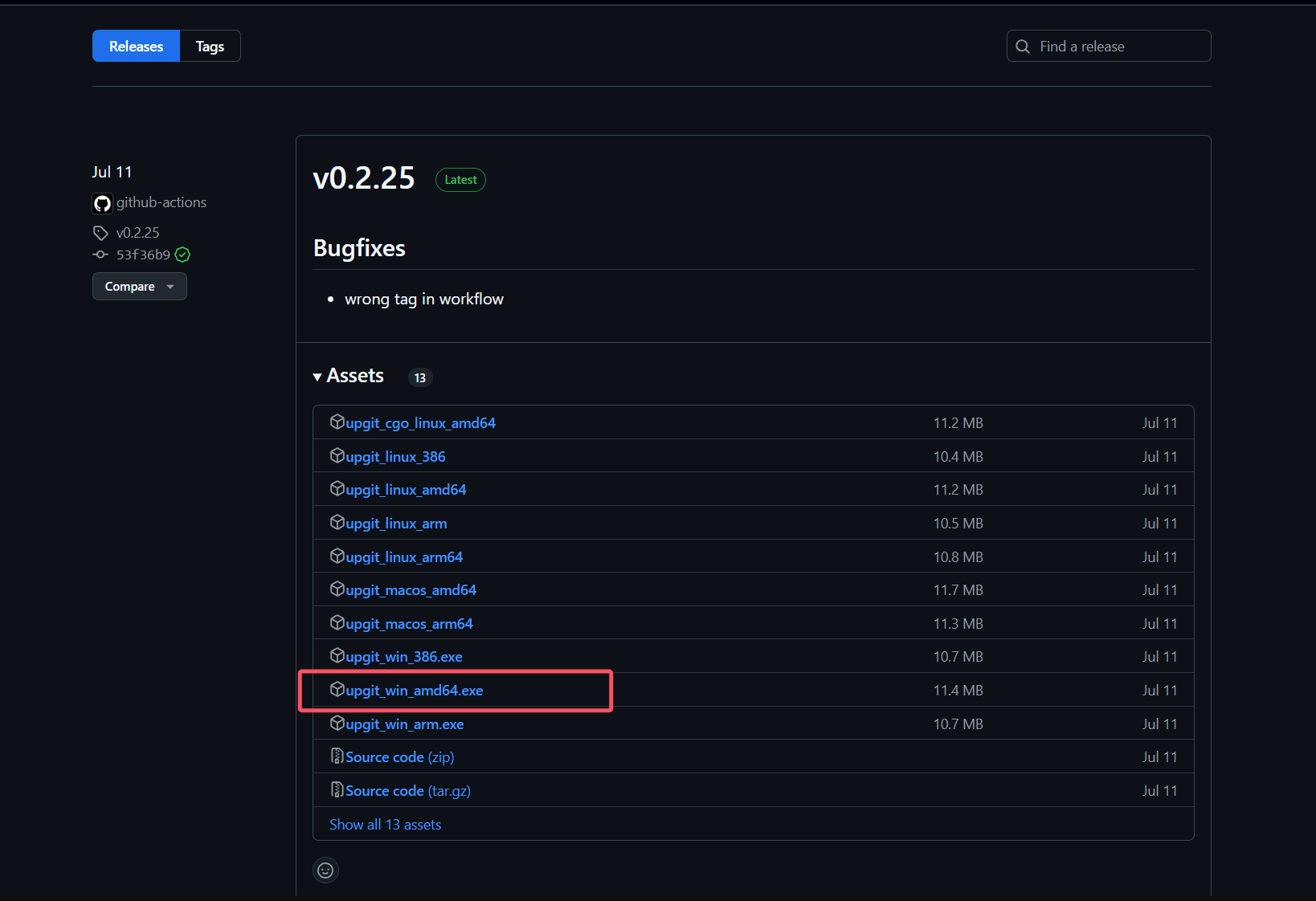The width and height of the screenshot is (1316, 901).
Task: Click the 10.5 MB size of upgit_linux_arm
Action: pyautogui.click(x=958, y=524)
